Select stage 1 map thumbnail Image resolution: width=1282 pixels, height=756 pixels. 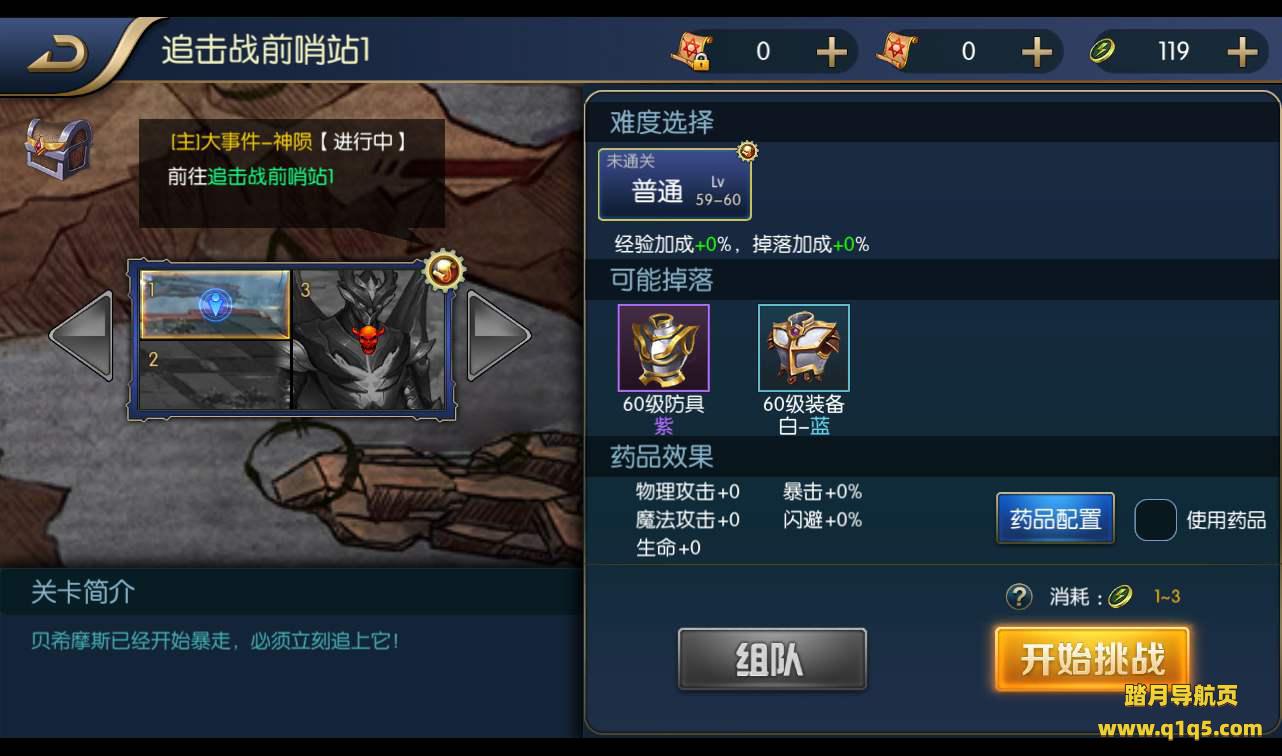(215, 305)
